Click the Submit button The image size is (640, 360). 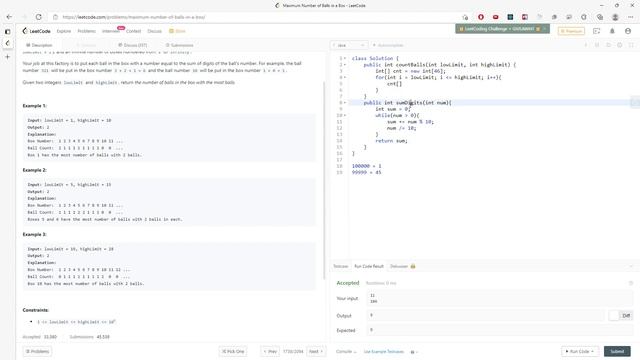(617, 351)
